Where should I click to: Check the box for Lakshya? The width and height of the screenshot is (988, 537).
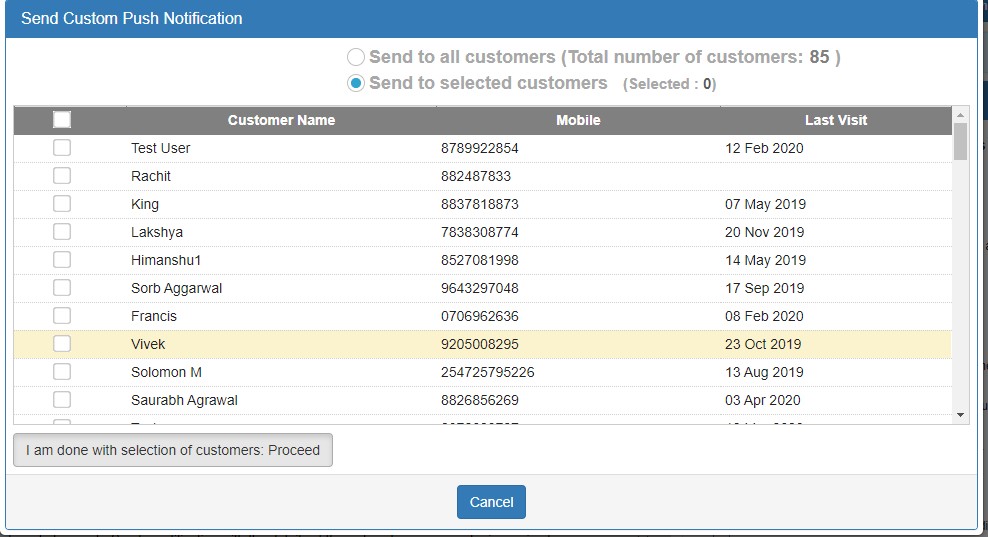point(62,231)
